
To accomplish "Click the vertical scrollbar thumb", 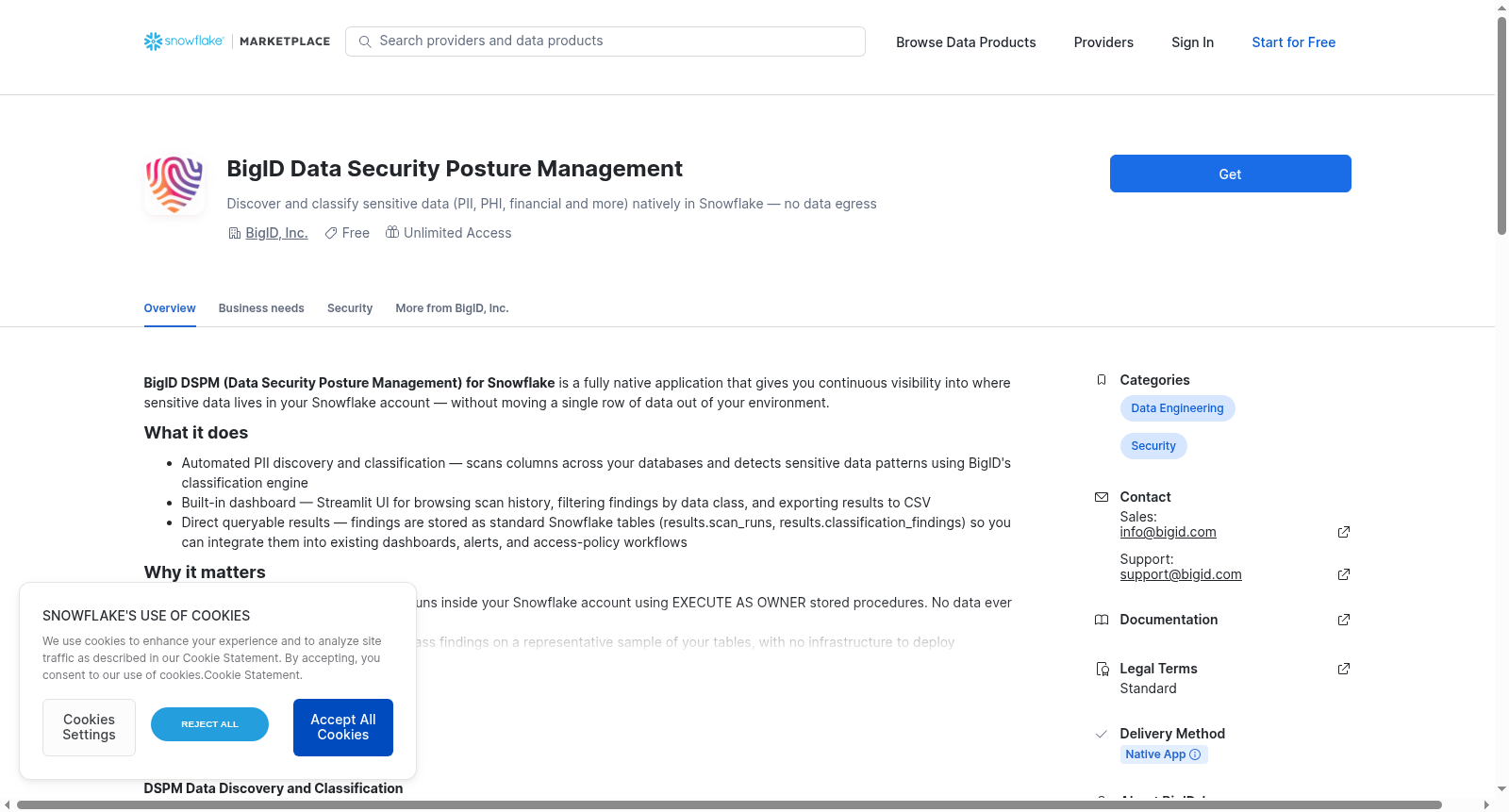I will pos(1501,125).
